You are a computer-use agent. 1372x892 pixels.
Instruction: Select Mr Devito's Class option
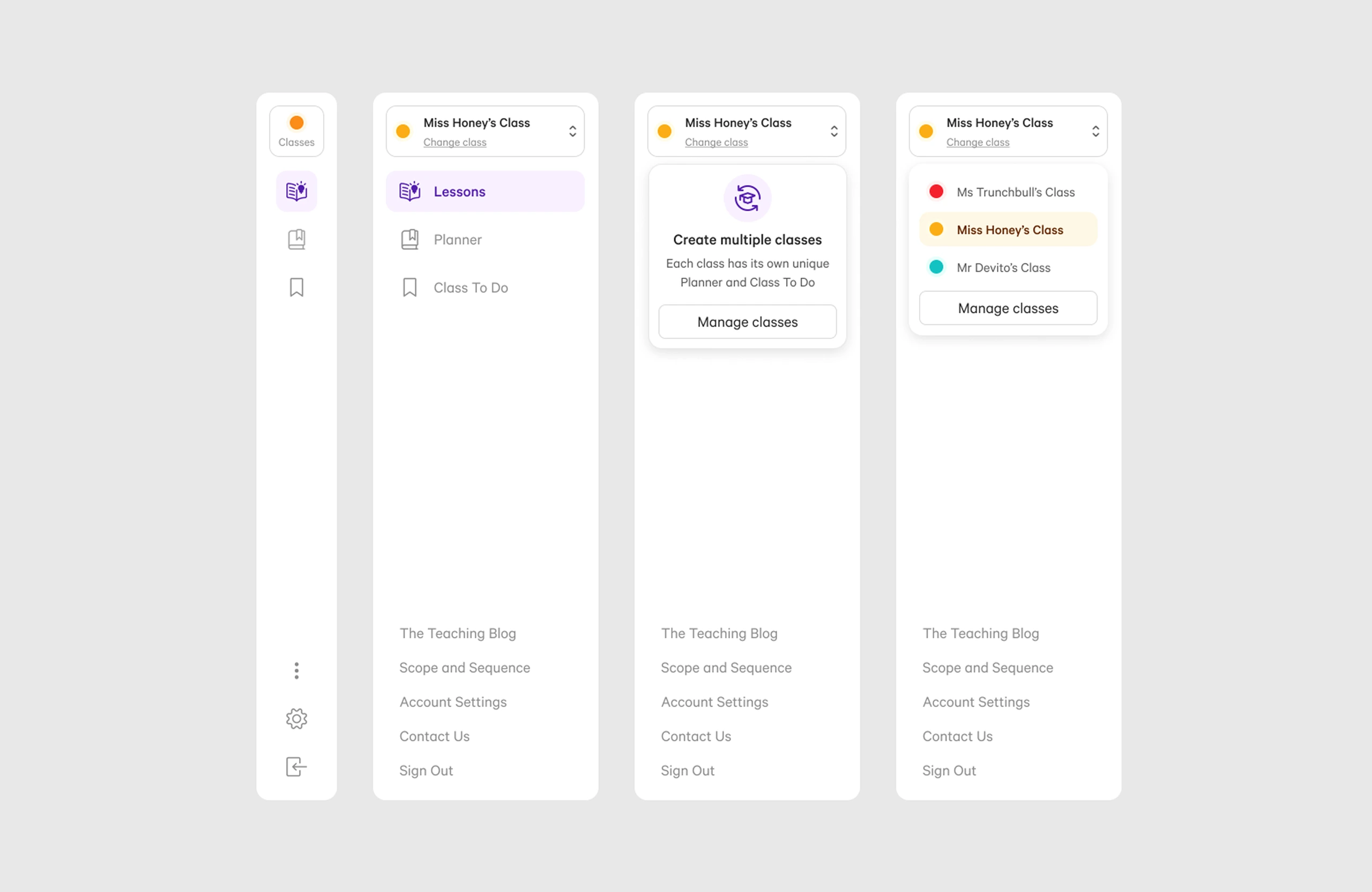[x=1003, y=267]
